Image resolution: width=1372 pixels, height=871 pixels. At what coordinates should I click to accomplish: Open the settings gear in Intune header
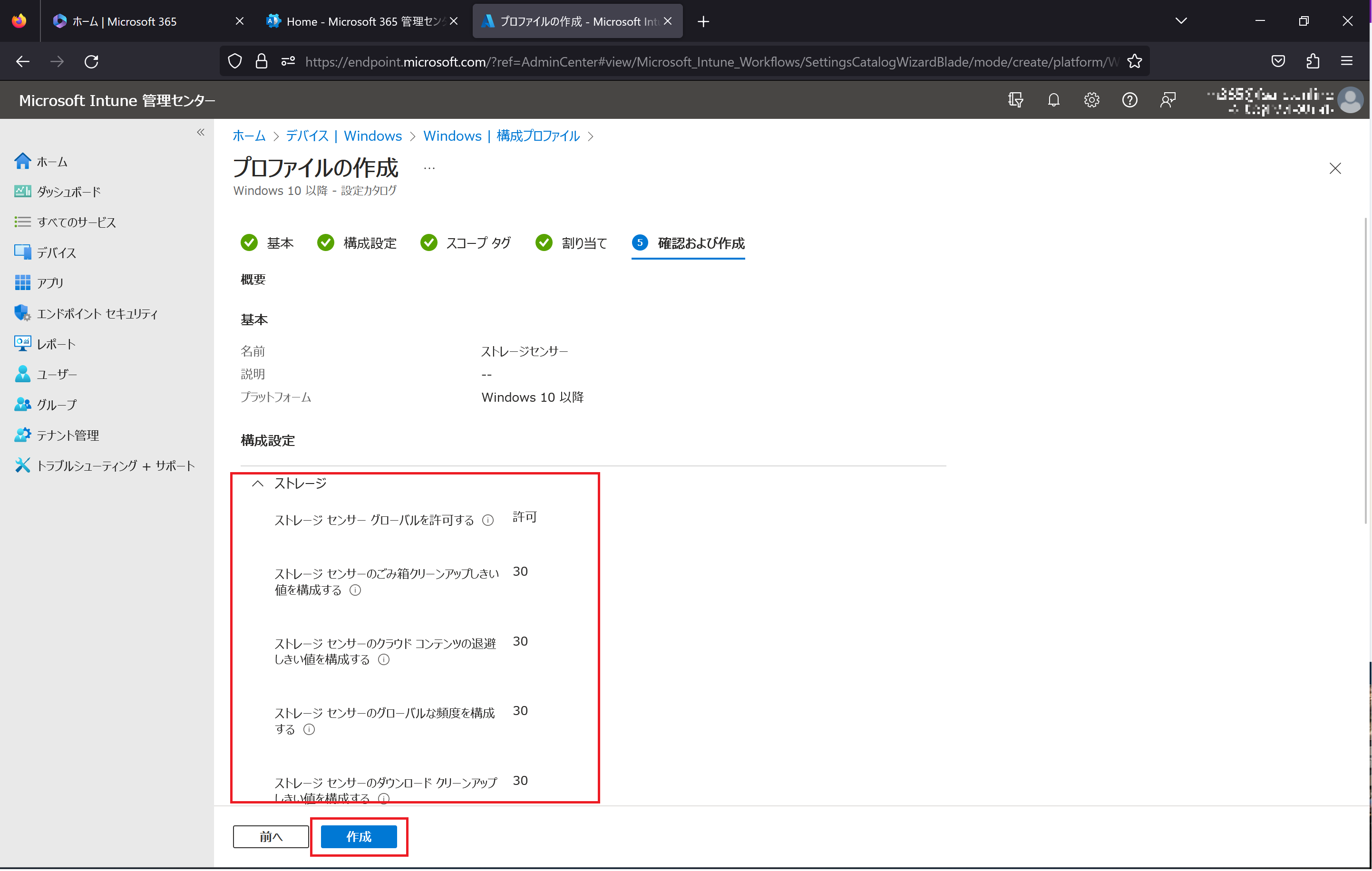pos(1091,100)
